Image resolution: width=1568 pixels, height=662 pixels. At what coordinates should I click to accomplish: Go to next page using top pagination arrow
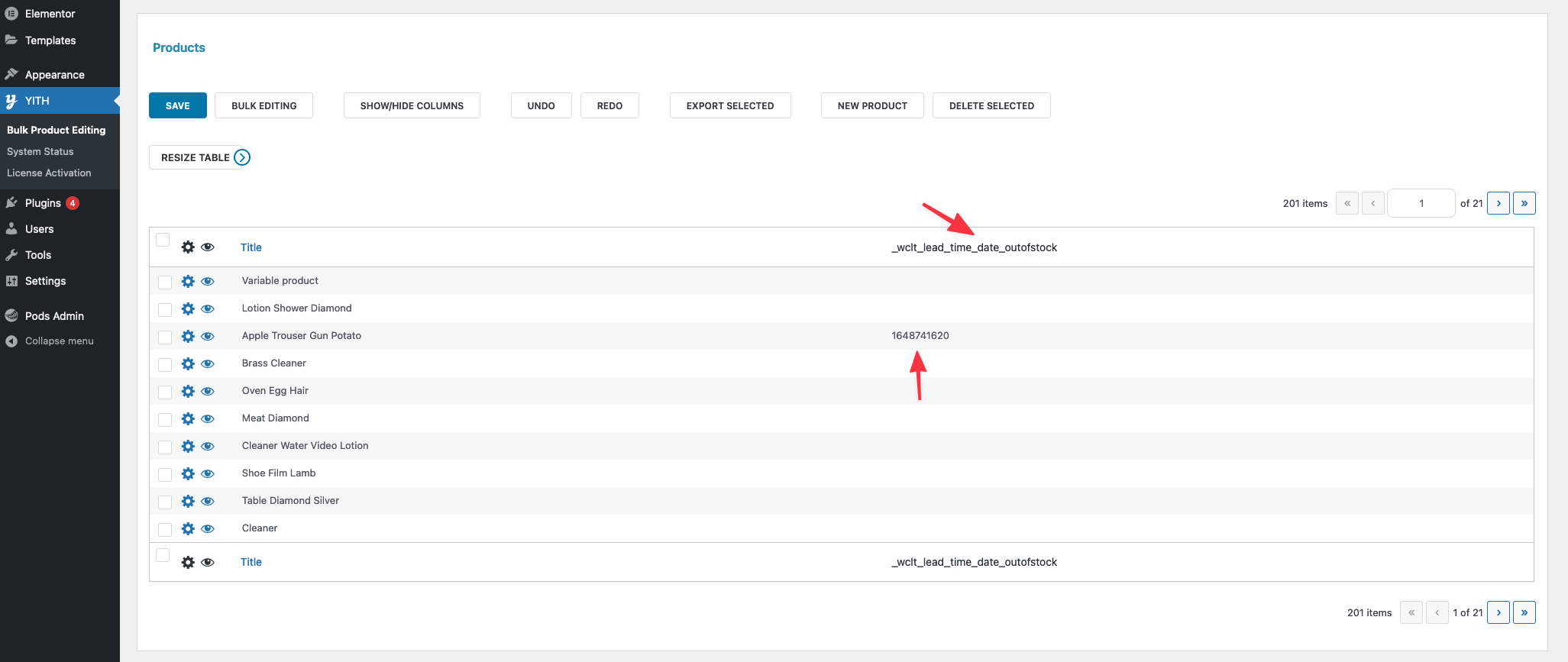[x=1498, y=203]
